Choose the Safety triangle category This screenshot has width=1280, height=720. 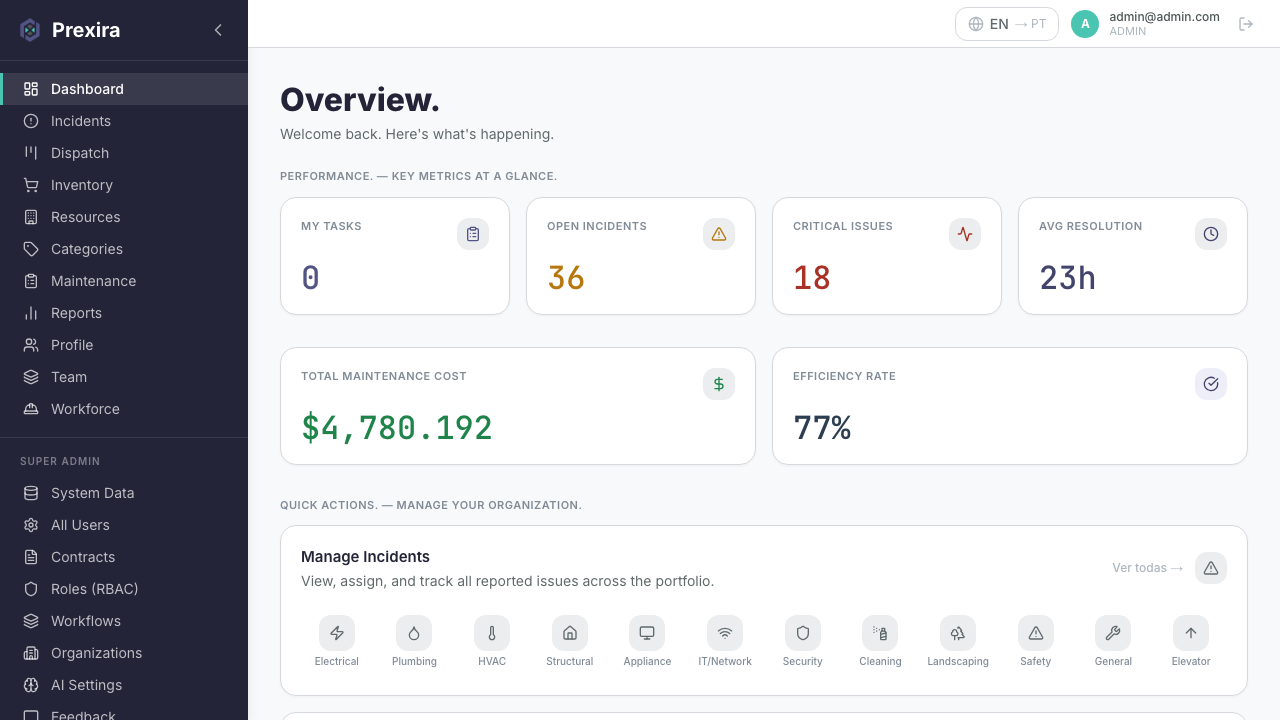[x=1036, y=641]
